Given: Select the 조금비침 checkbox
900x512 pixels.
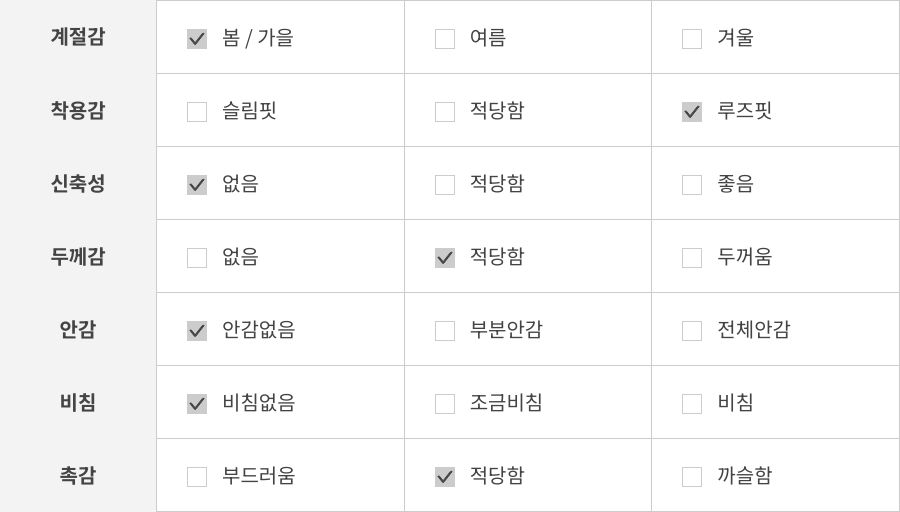Looking at the screenshot, I should (x=445, y=404).
